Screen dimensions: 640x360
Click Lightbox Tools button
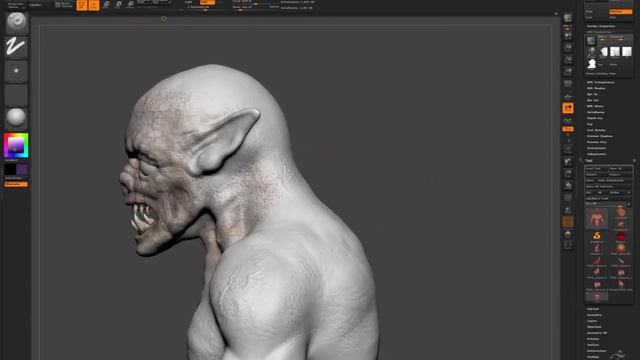pos(609,198)
